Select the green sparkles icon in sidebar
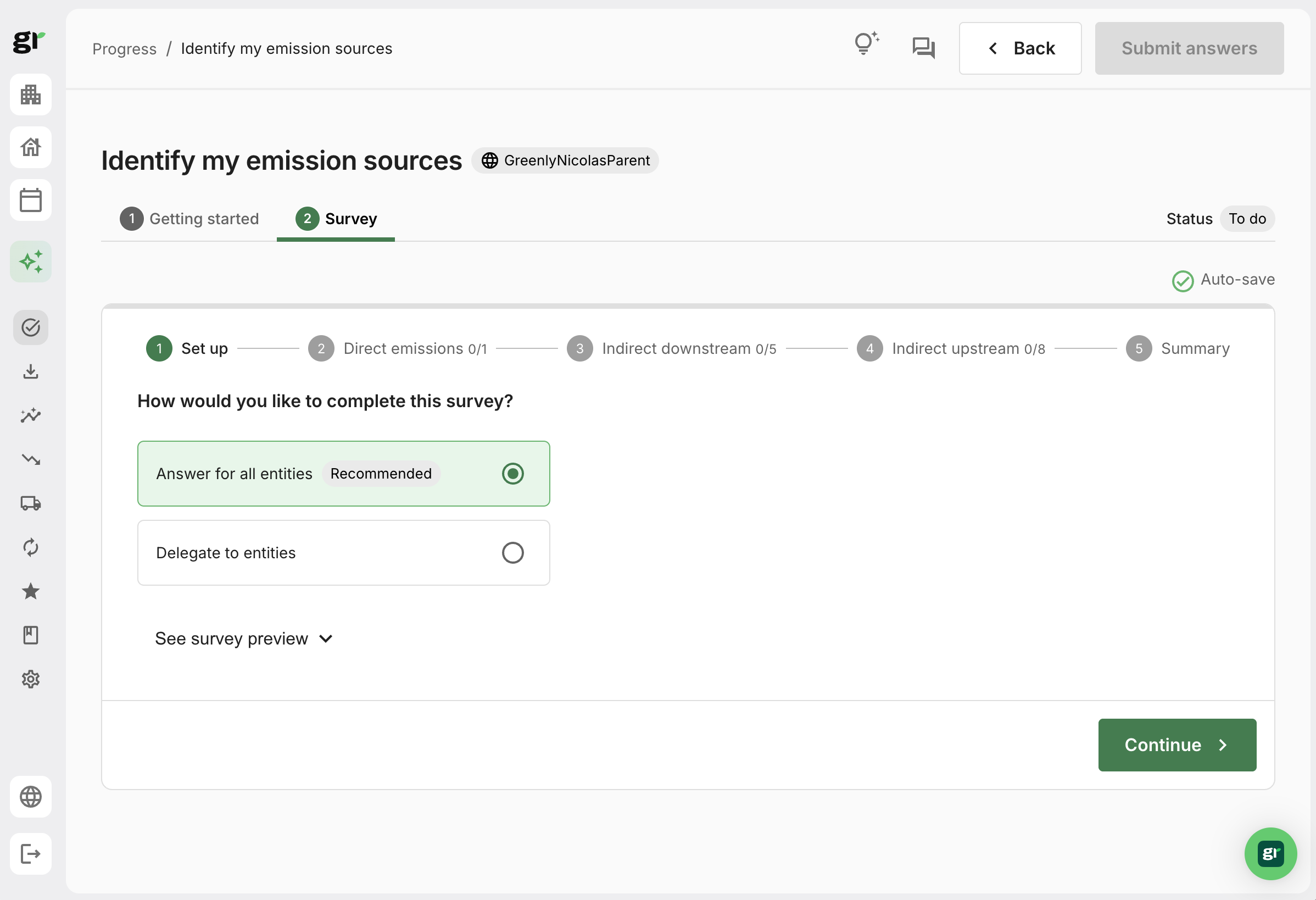The width and height of the screenshot is (1316, 900). [x=31, y=262]
